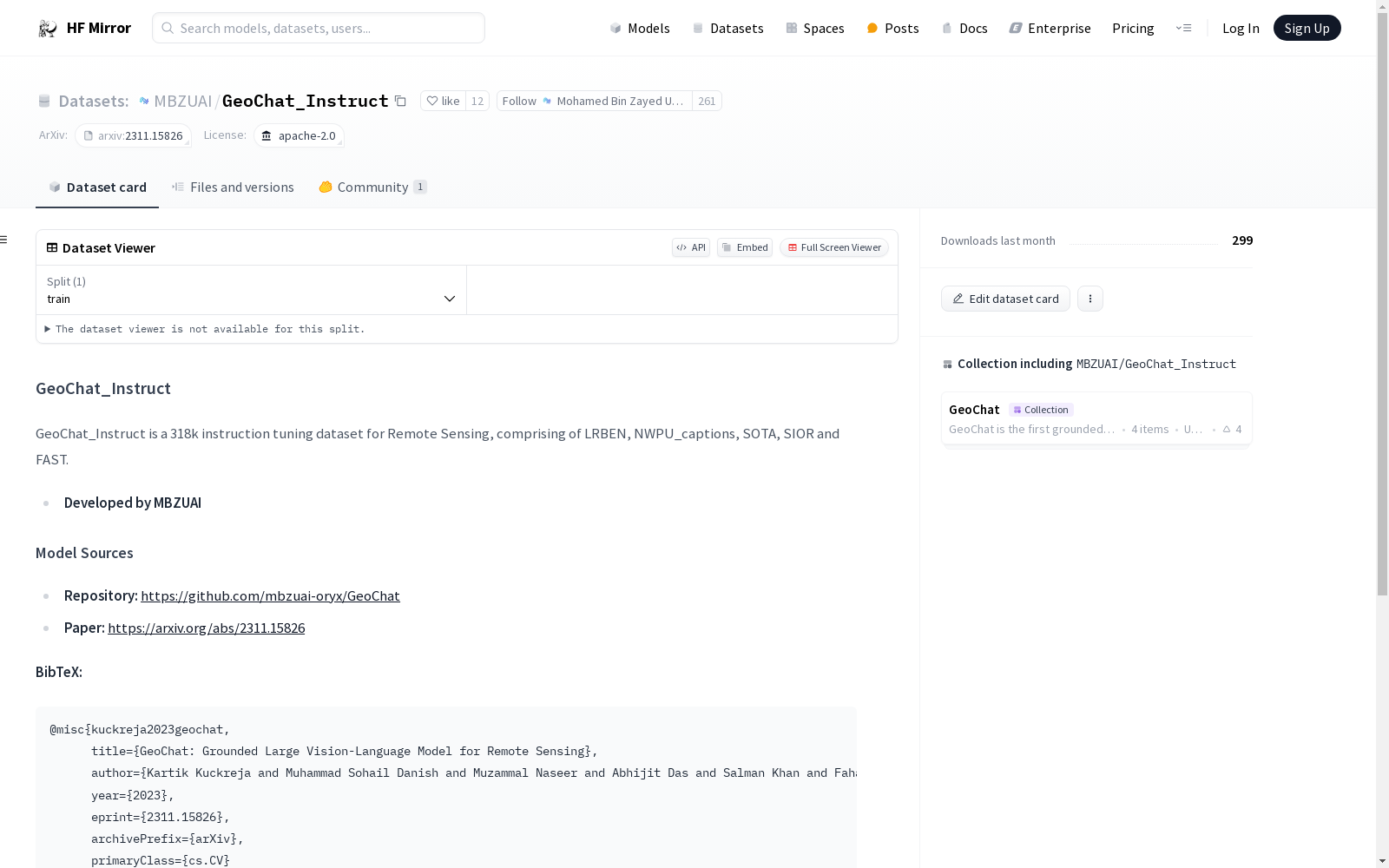Open the arxiv.org/abs/2311.15826 paper link
The image size is (1389, 868).
click(206, 628)
